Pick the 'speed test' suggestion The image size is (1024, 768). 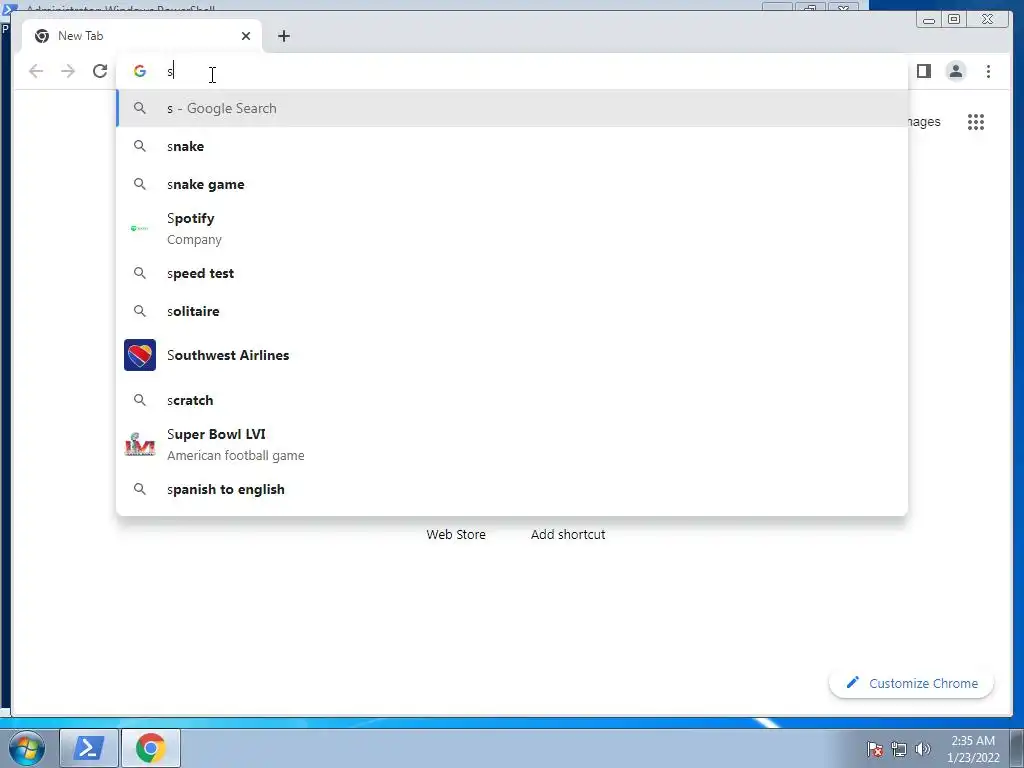(x=513, y=273)
